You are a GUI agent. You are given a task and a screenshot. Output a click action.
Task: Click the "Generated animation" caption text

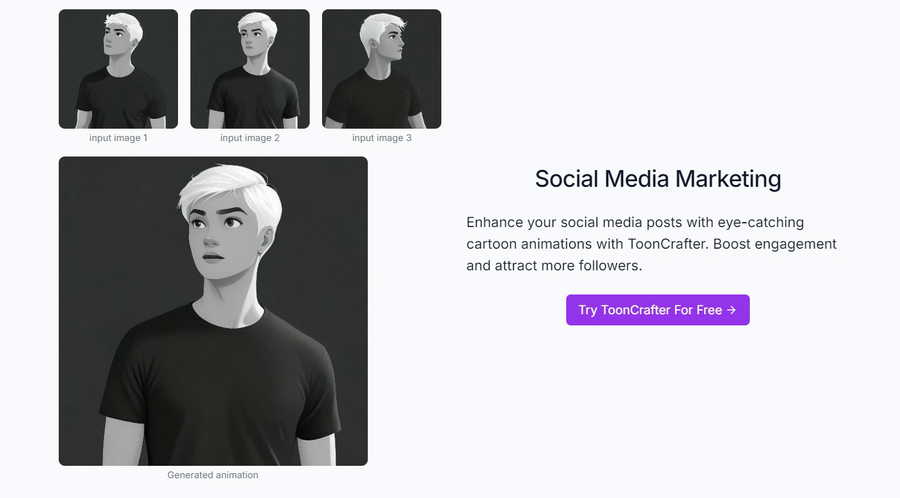213,475
